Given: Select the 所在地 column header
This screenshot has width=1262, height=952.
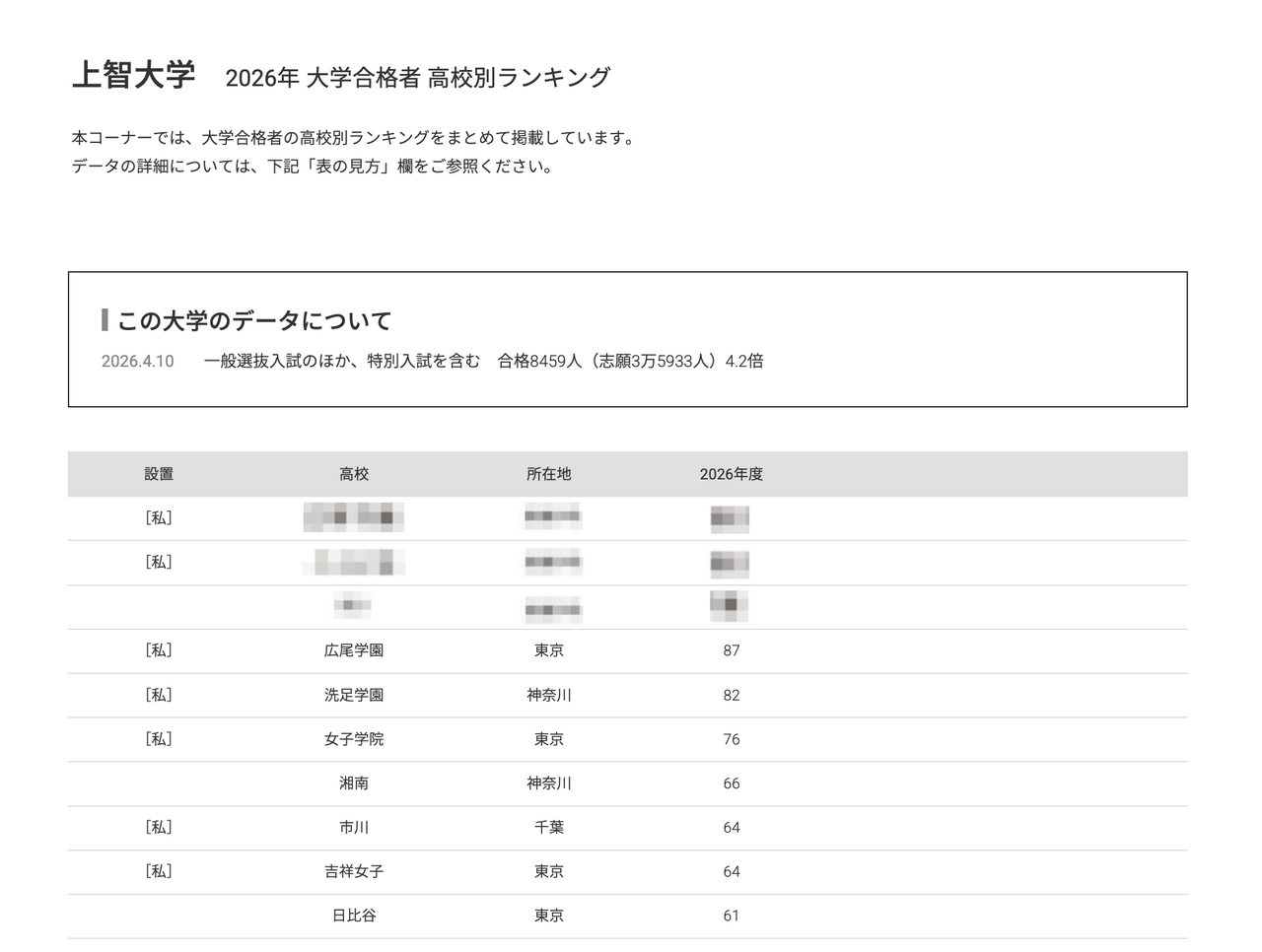Looking at the screenshot, I should 549,474.
